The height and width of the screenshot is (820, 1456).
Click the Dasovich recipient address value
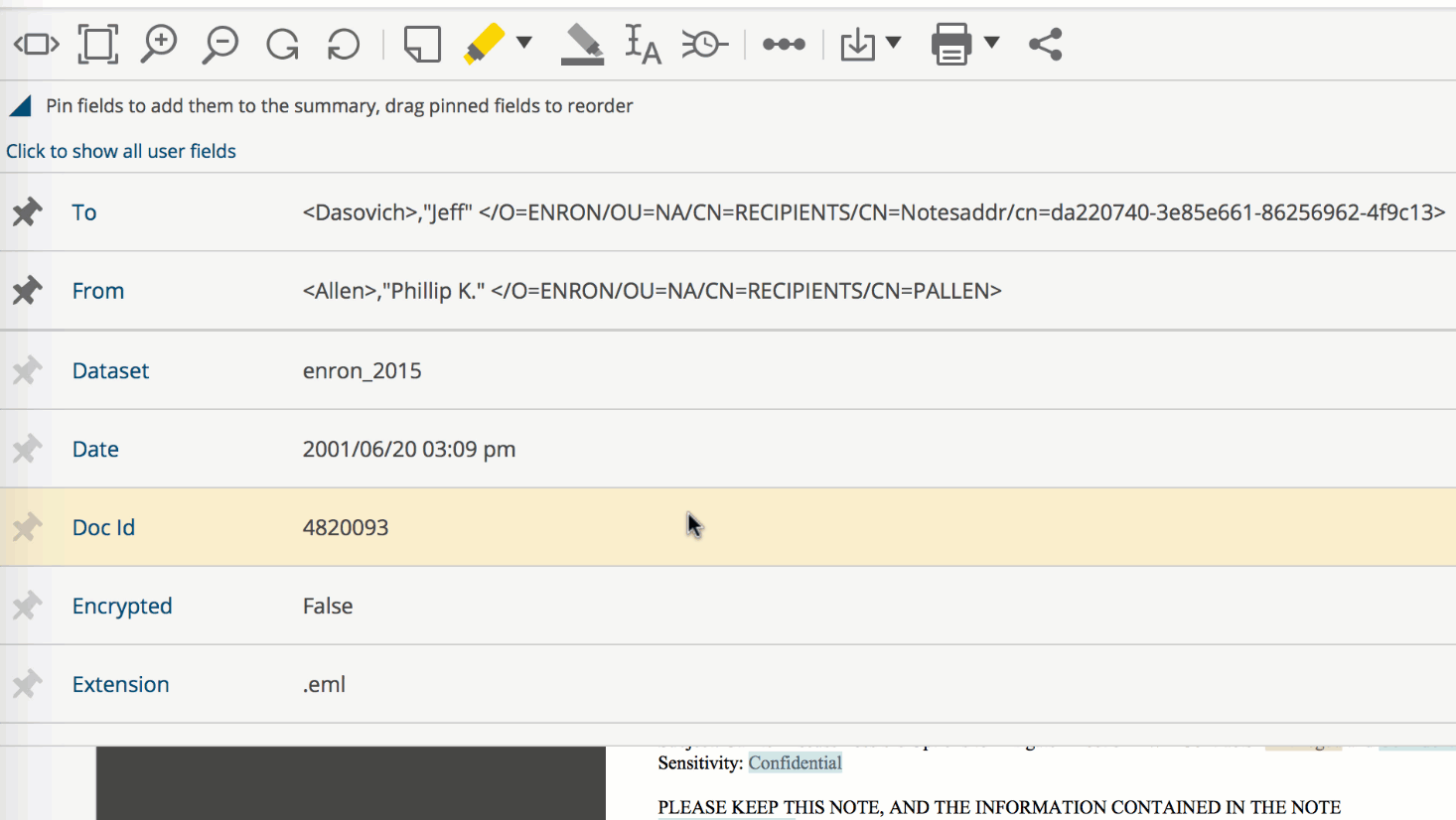click(x=874, y=212)
